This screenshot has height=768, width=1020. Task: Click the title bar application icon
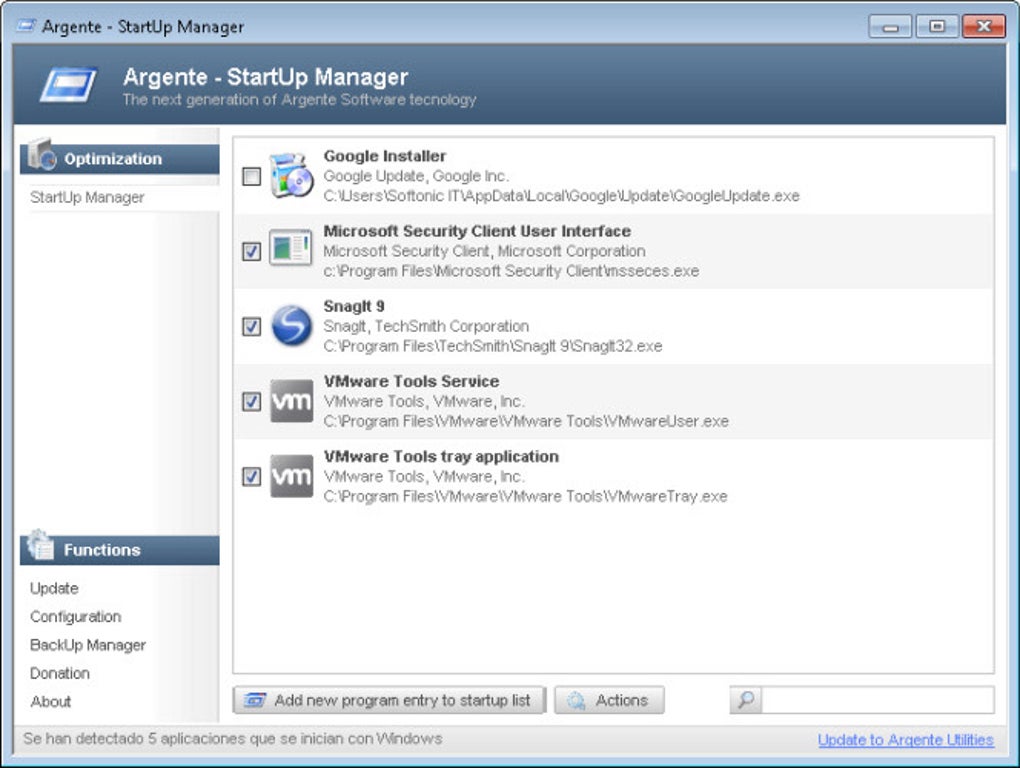click(x=26, y=26)
